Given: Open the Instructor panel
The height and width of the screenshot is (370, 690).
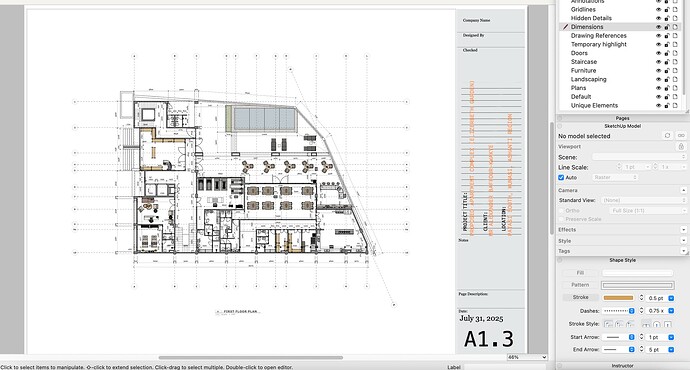Looking at the screenshot, I should [622, 366].
